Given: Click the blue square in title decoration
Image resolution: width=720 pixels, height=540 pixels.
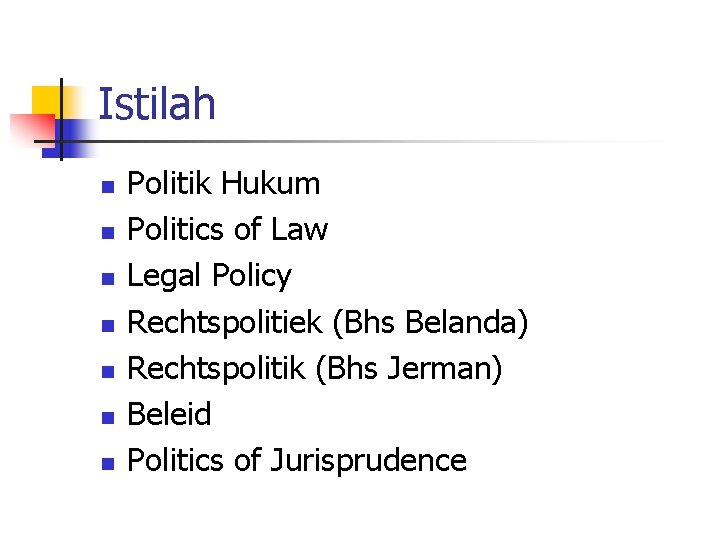Looking at the screenshot, I should pos(69,139).
